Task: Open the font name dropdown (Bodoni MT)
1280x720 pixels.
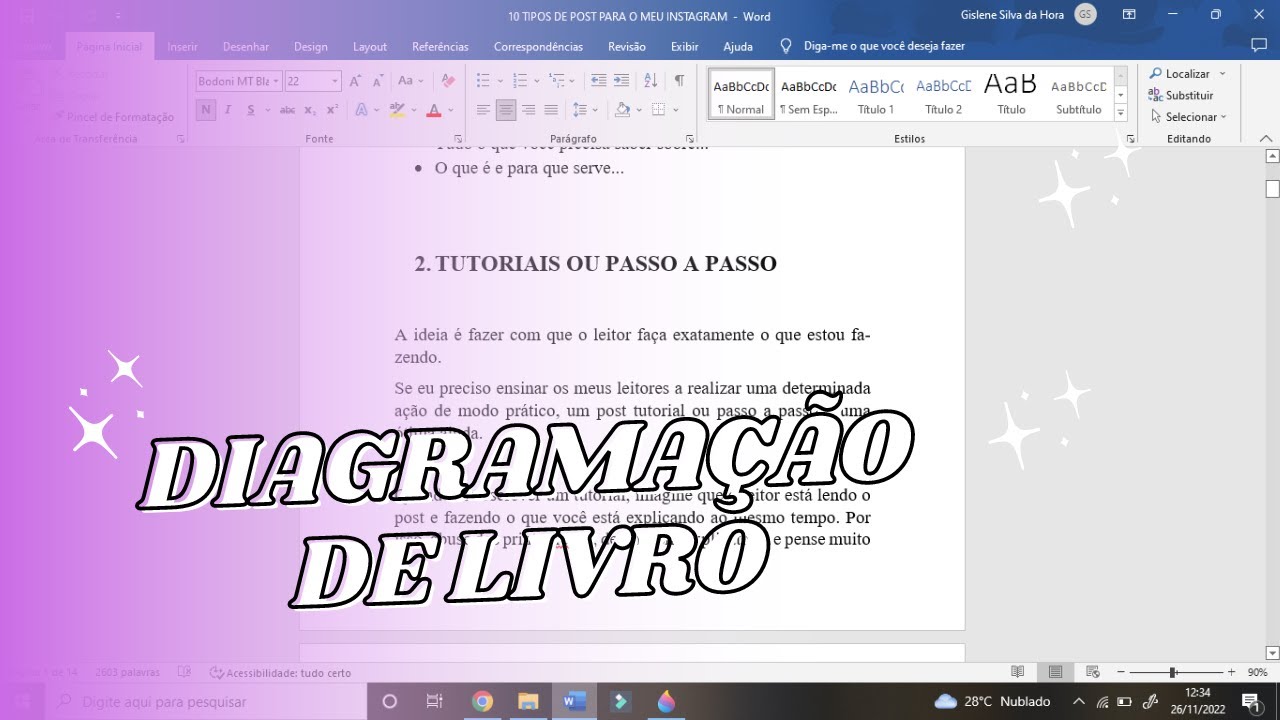Action: [277, 81]
